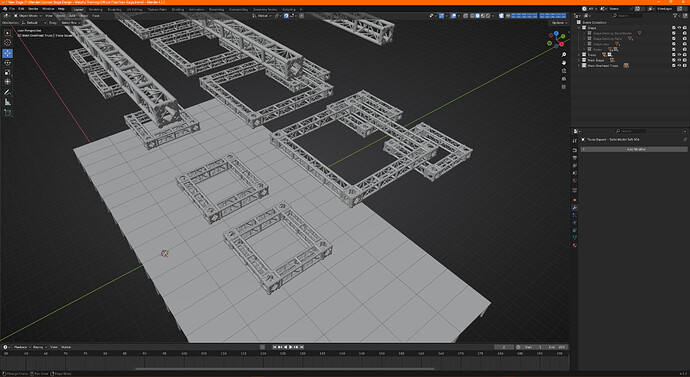This screenshot has height=377, width=690.
Task: Toggle X-Ray in viewport header
Action: 466,16
